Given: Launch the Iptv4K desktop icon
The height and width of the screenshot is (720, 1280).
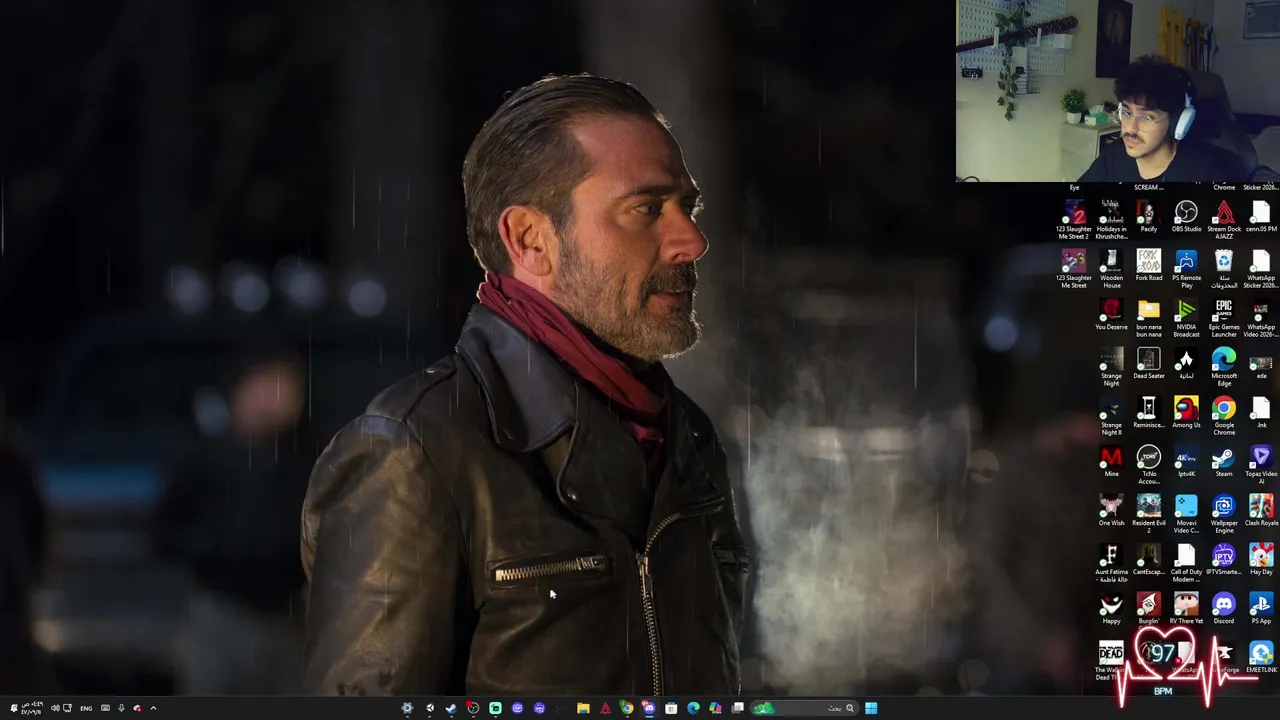Looking at the screenshot, I should pos(1186,461).
